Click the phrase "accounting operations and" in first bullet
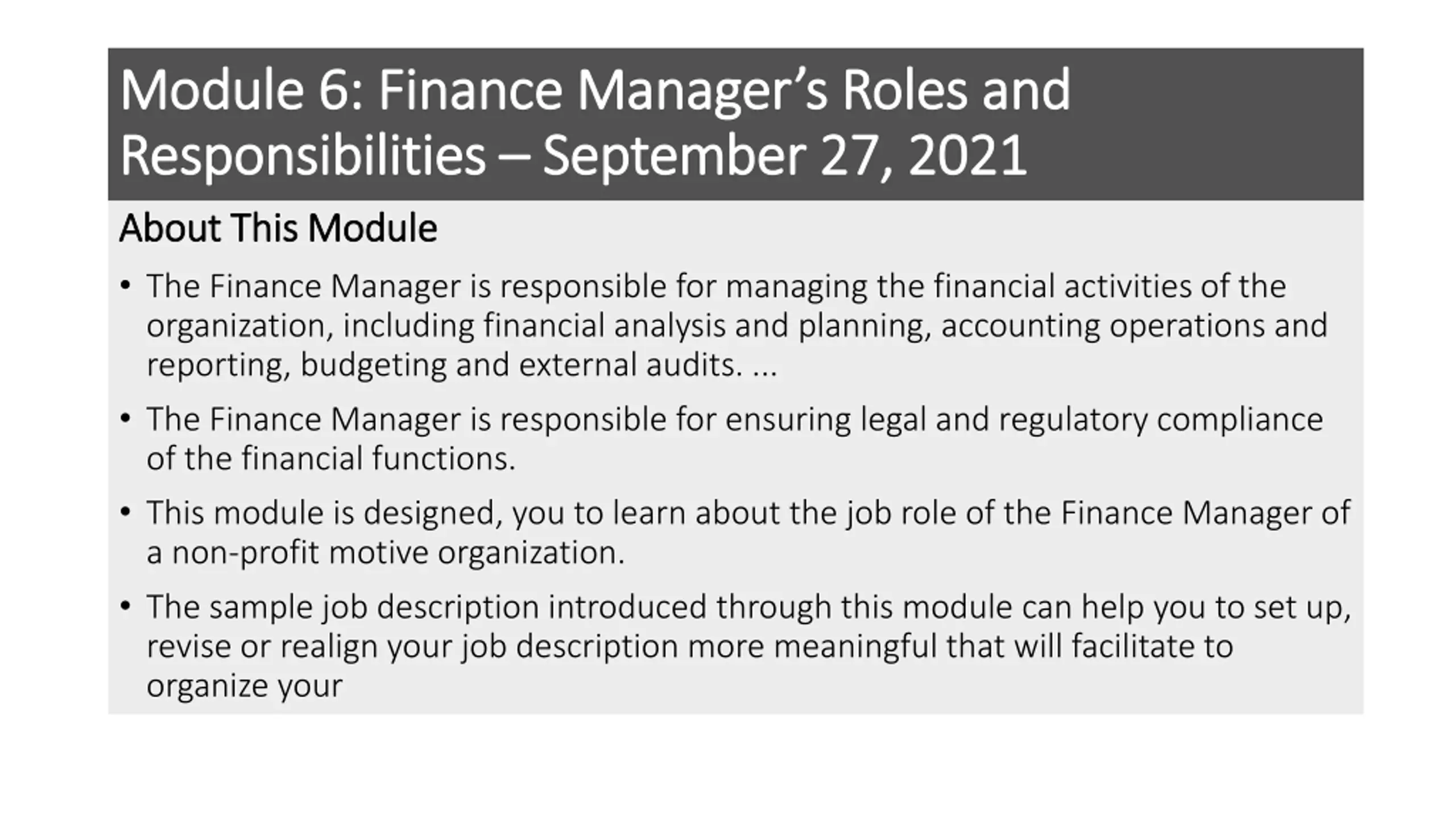 1134,326
